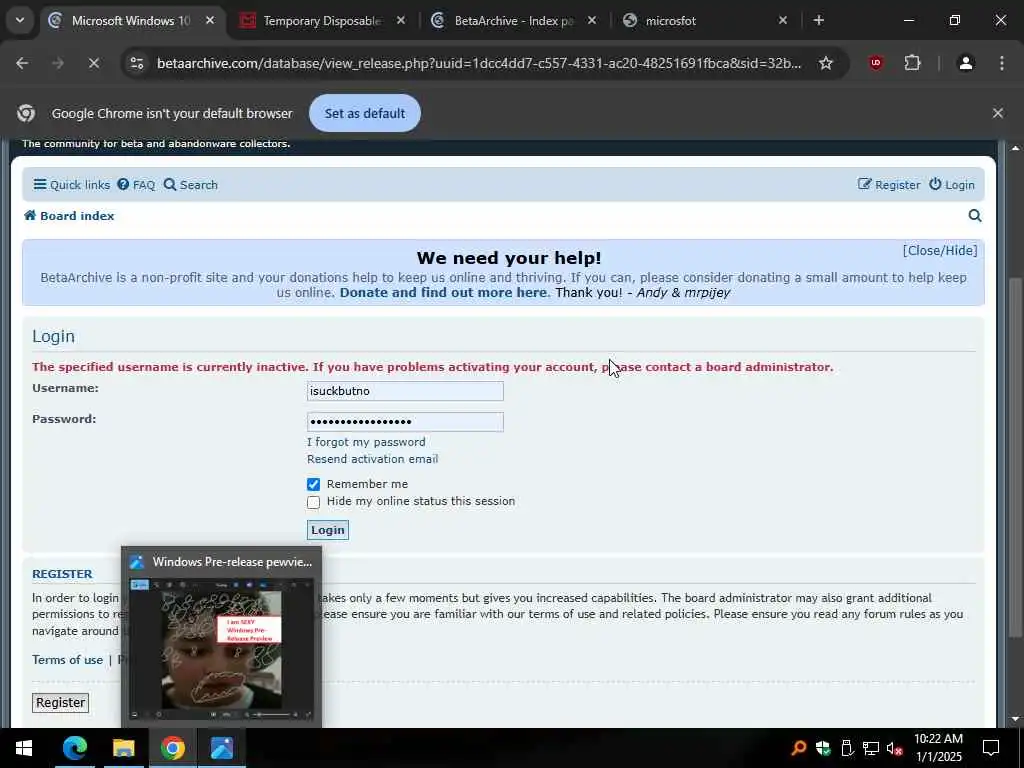Open the I forgot my password link

pos(366,442)
